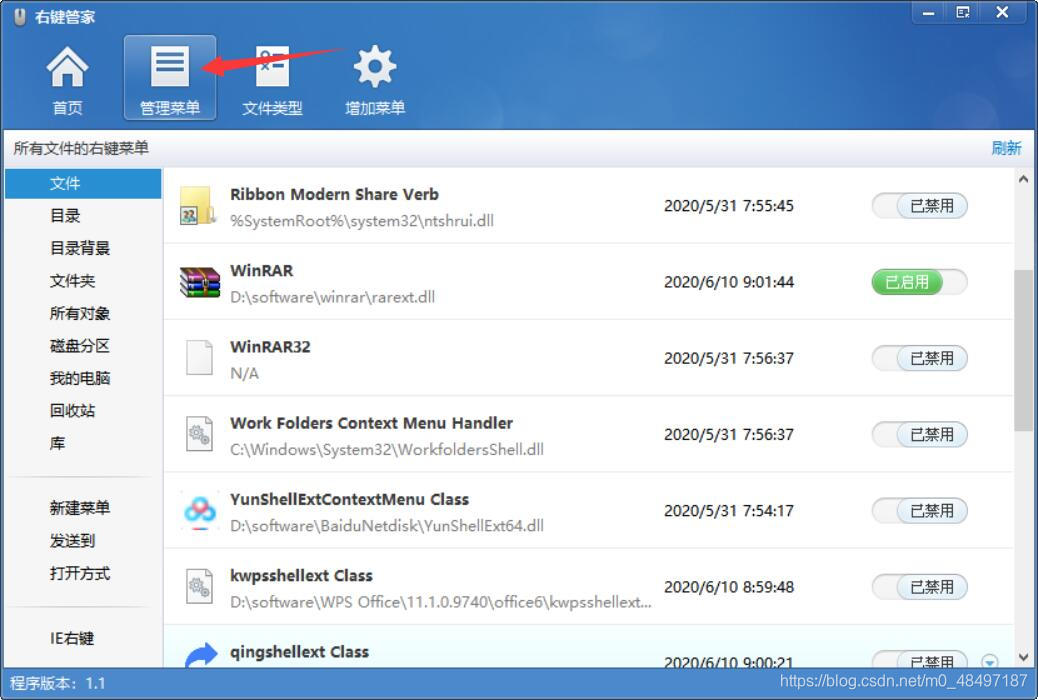The width and height of the screenshot is (1038, 700).
Task: Enable the Work Folders Context Menu Handler toggle
Action: pyautogui.click(x=920, y=434)
